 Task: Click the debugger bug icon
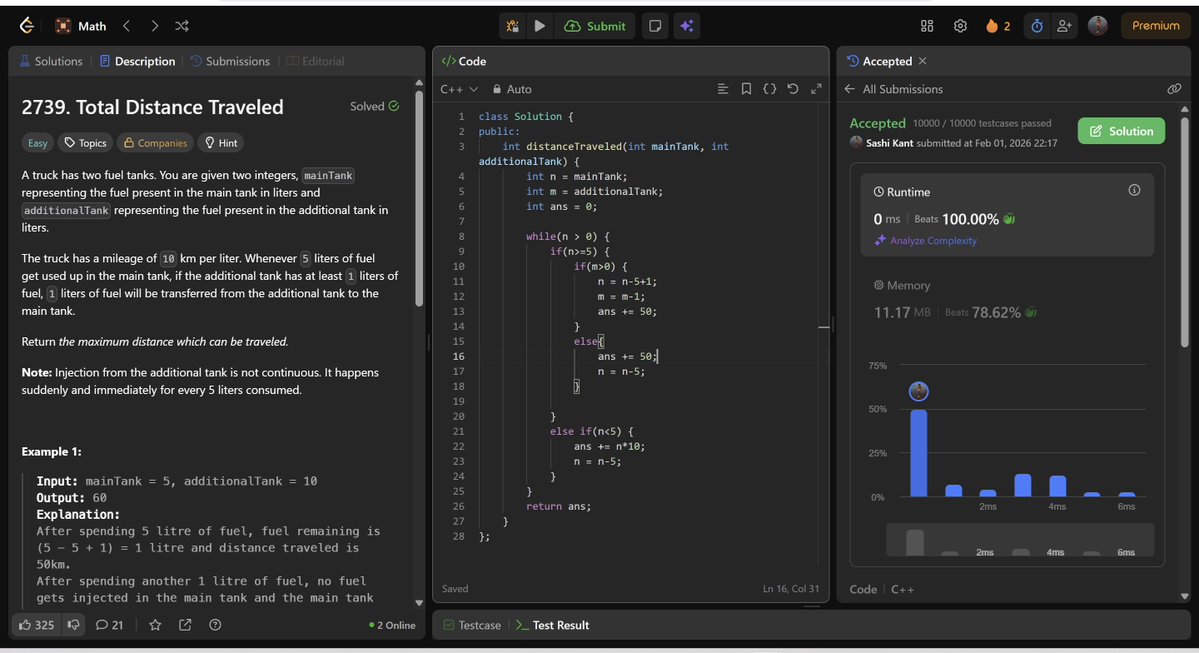pos(512,26)
